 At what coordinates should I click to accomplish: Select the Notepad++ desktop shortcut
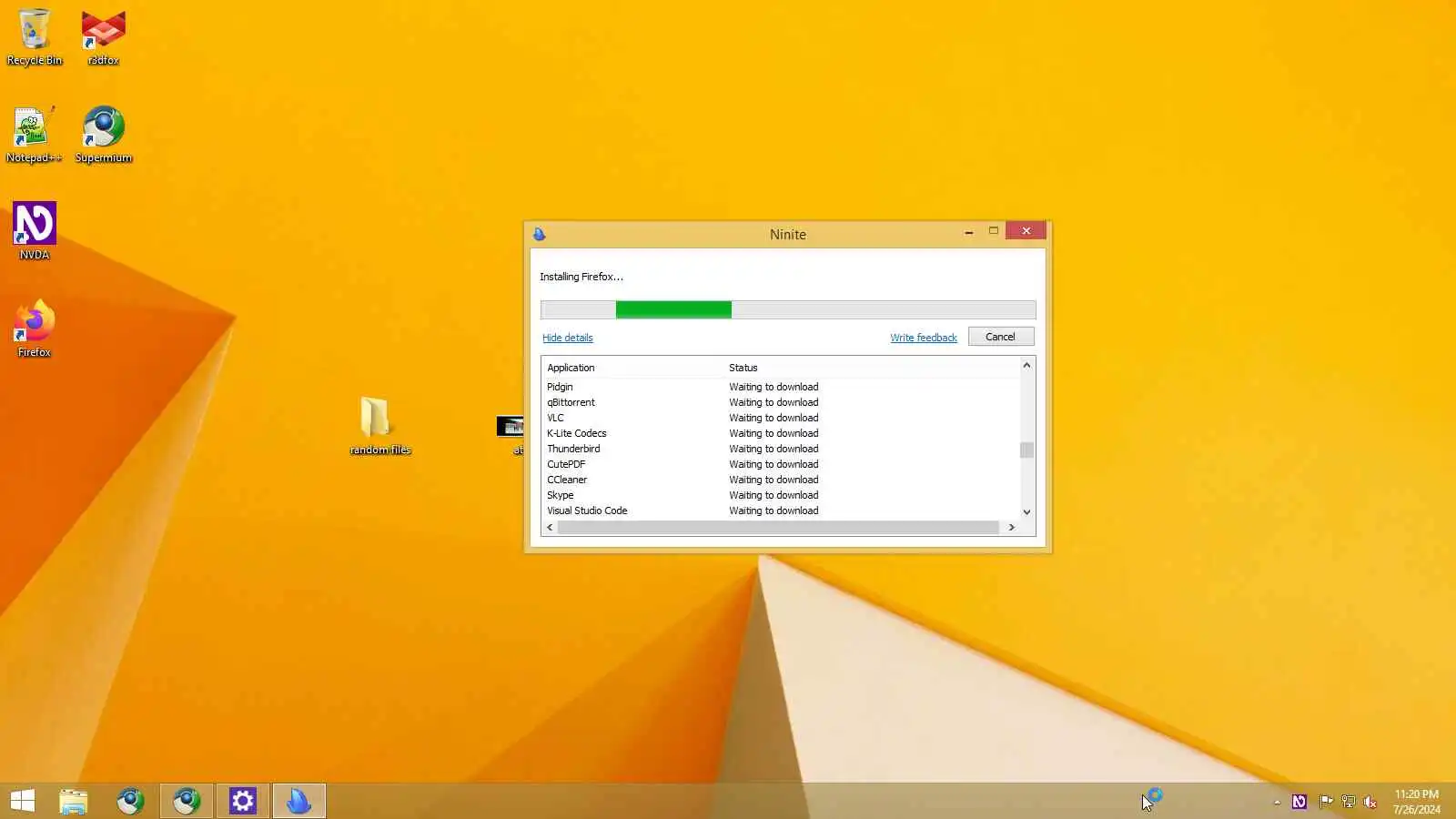click(34, 135)
